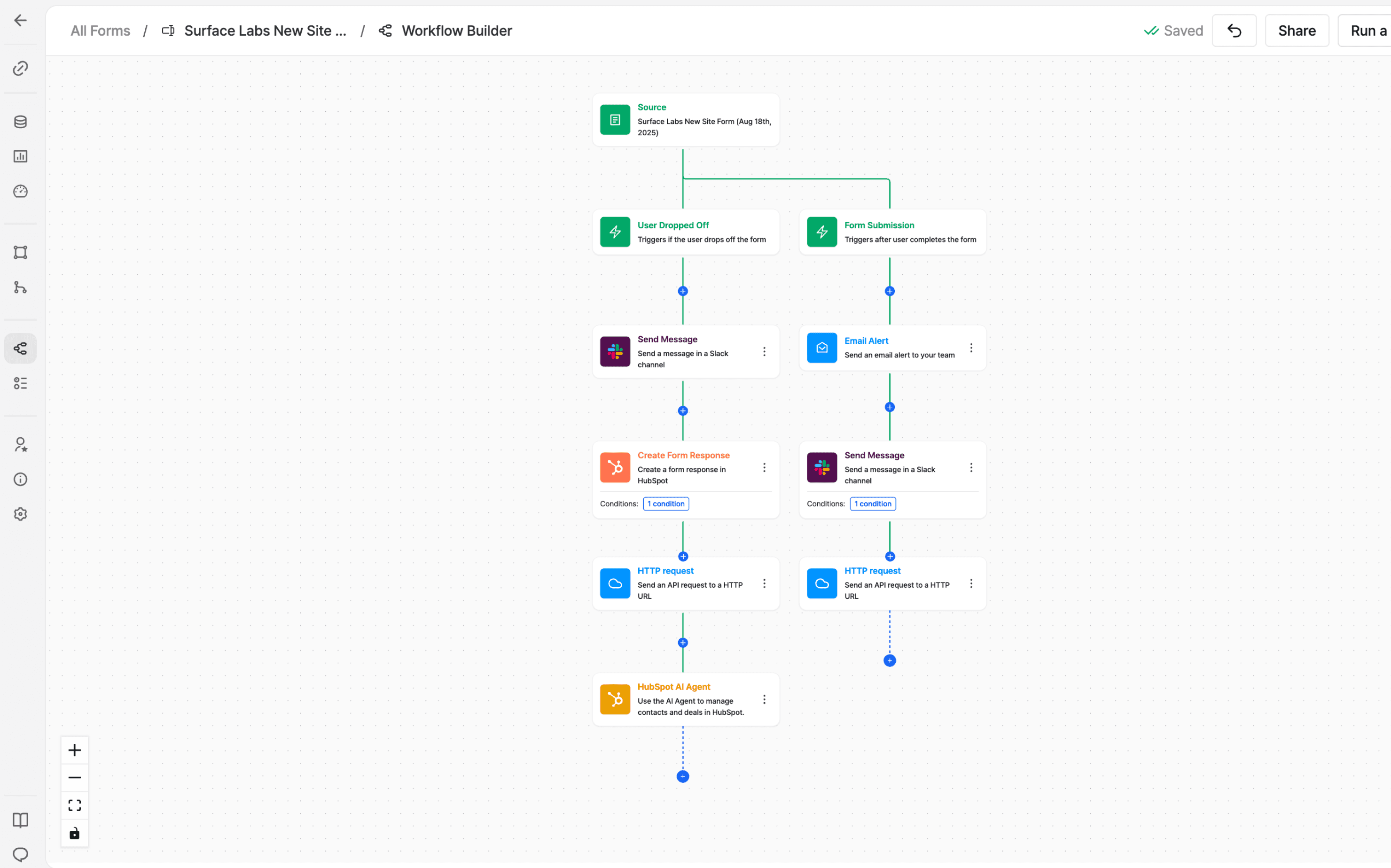Open 1 condition badge on Create Form Response
This screenshot has width=1391, height=868.
point(665,504)
